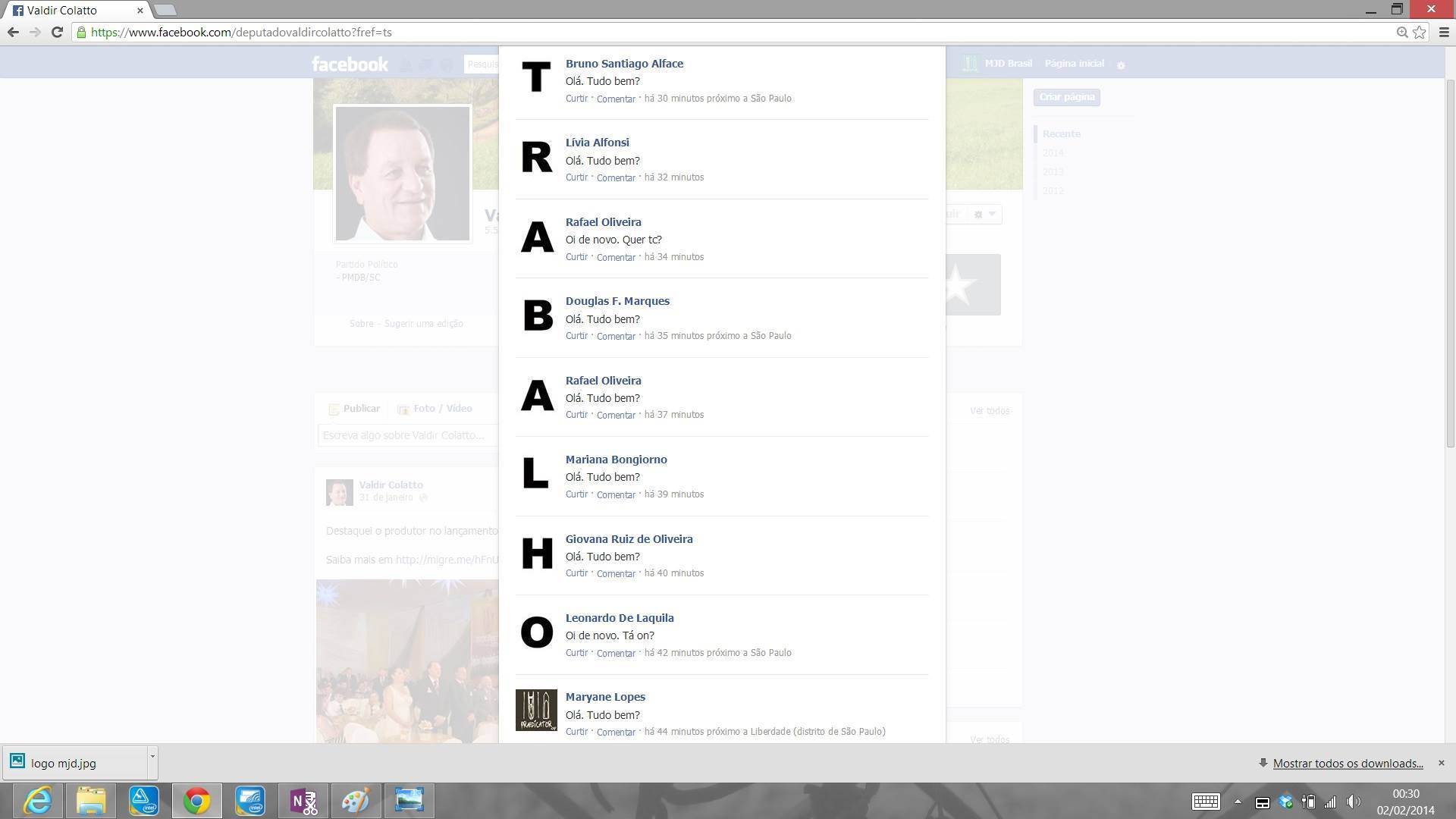Viewport: 1456px width, 819px height.
Task: Open Paint from the taskbar
Action: [356, 801]
